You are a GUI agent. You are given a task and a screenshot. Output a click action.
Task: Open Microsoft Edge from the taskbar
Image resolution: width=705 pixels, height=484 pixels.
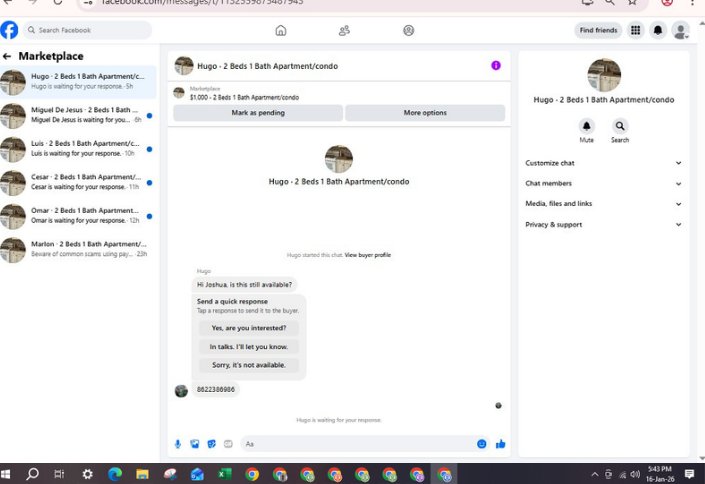click(115, 474)
